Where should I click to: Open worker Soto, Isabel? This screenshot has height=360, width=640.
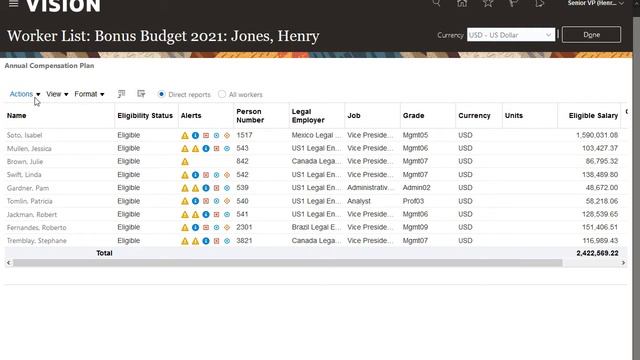click(x=24, y=136)
